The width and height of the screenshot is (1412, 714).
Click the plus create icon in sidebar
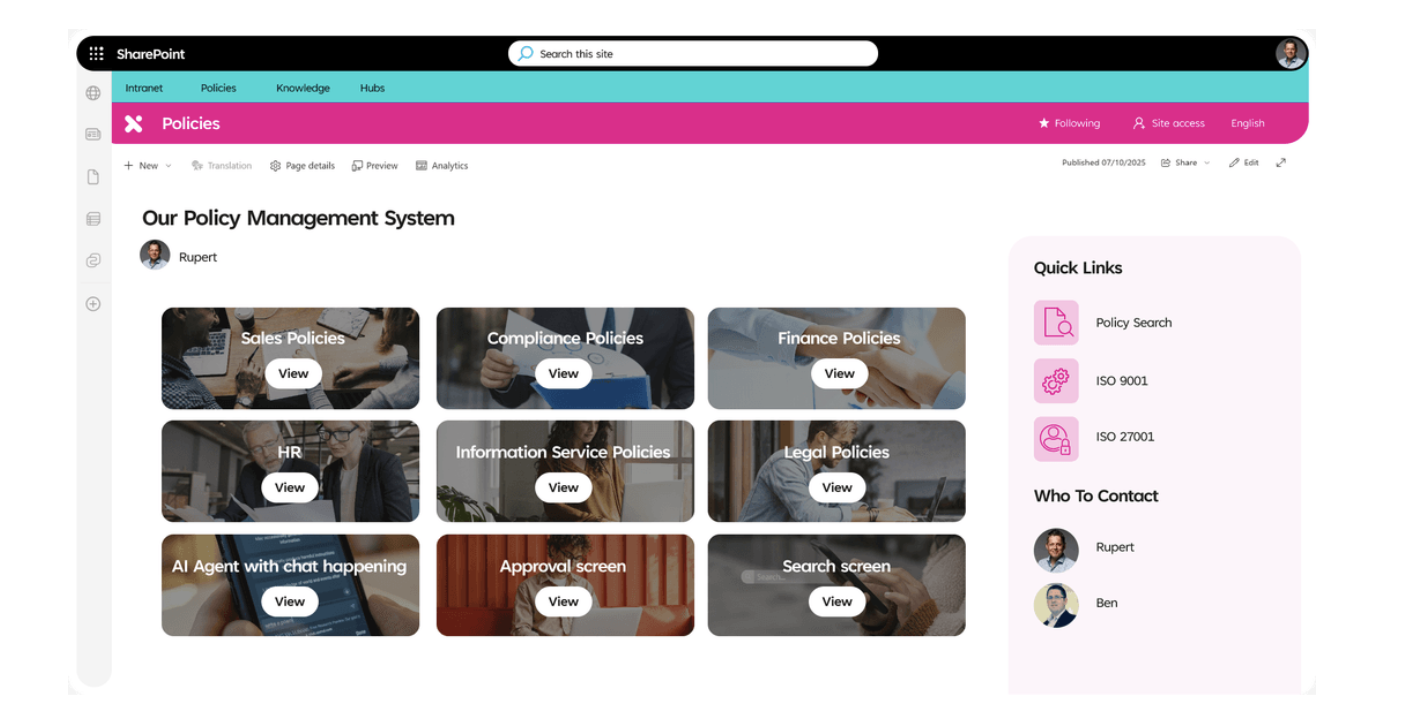click(93, 304)
